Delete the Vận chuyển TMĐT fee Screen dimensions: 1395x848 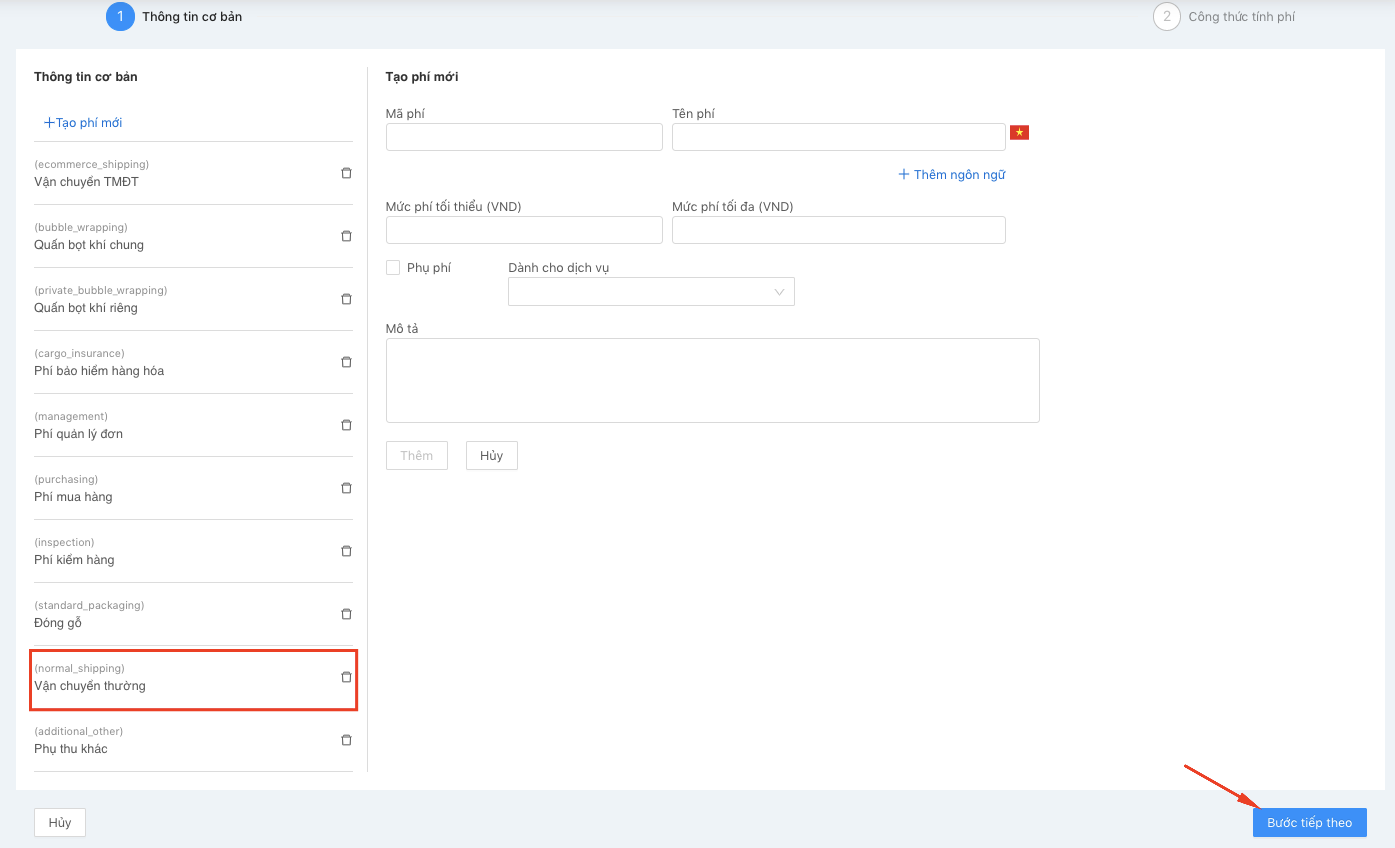click(346, 173)
